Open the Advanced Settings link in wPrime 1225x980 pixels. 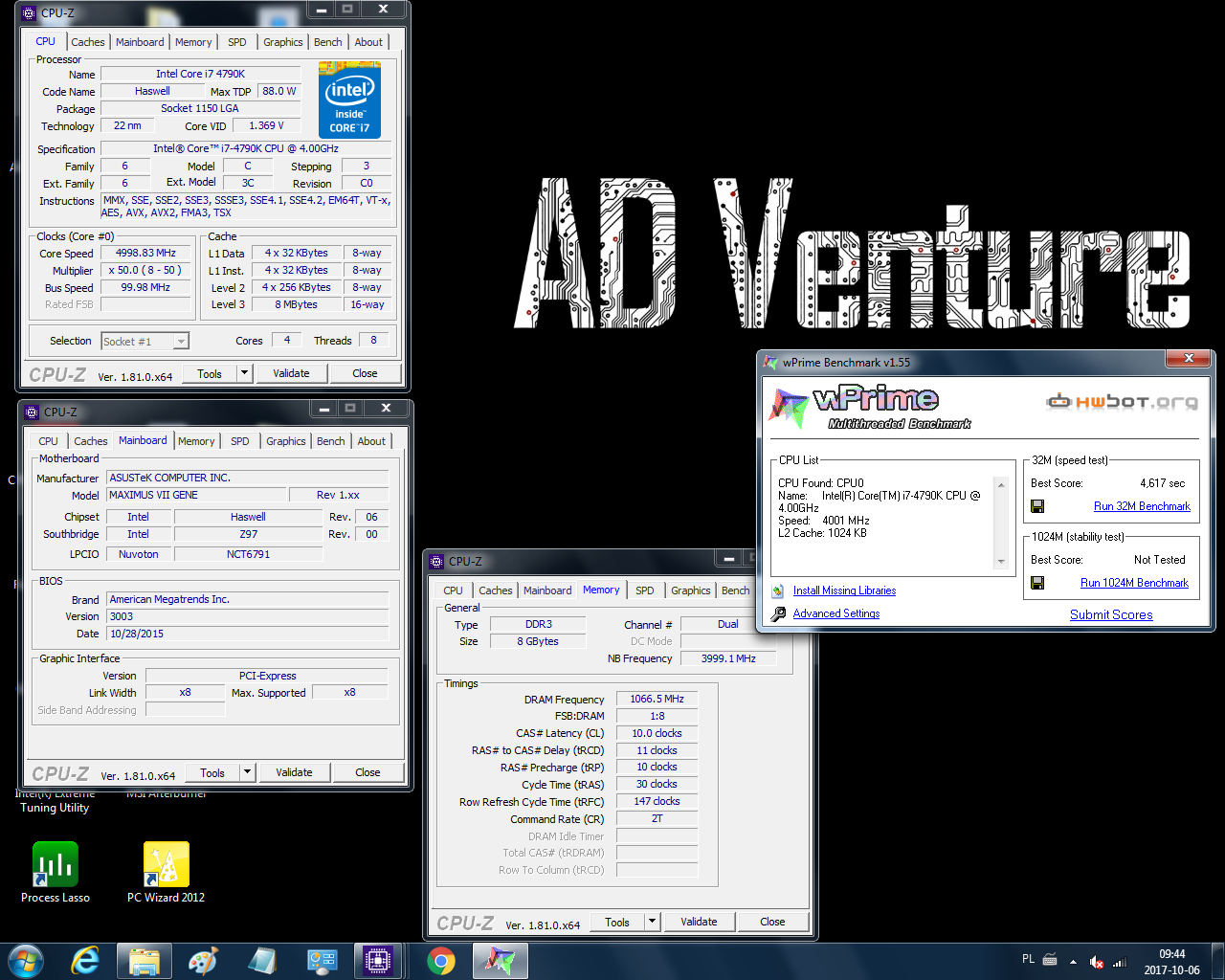click(836, 613)
